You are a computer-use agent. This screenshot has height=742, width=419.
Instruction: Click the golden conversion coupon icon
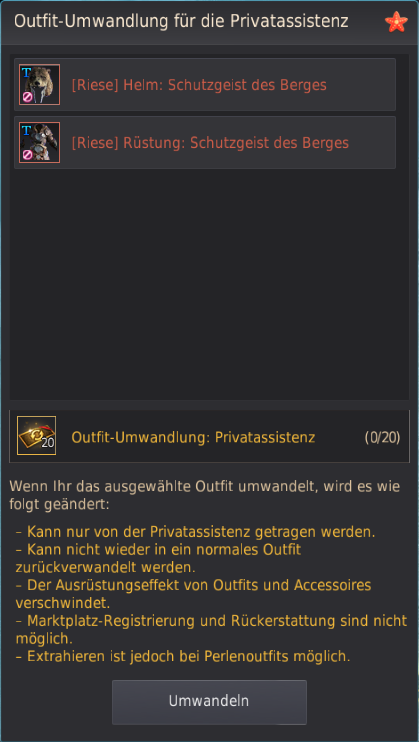click(36, 436)
